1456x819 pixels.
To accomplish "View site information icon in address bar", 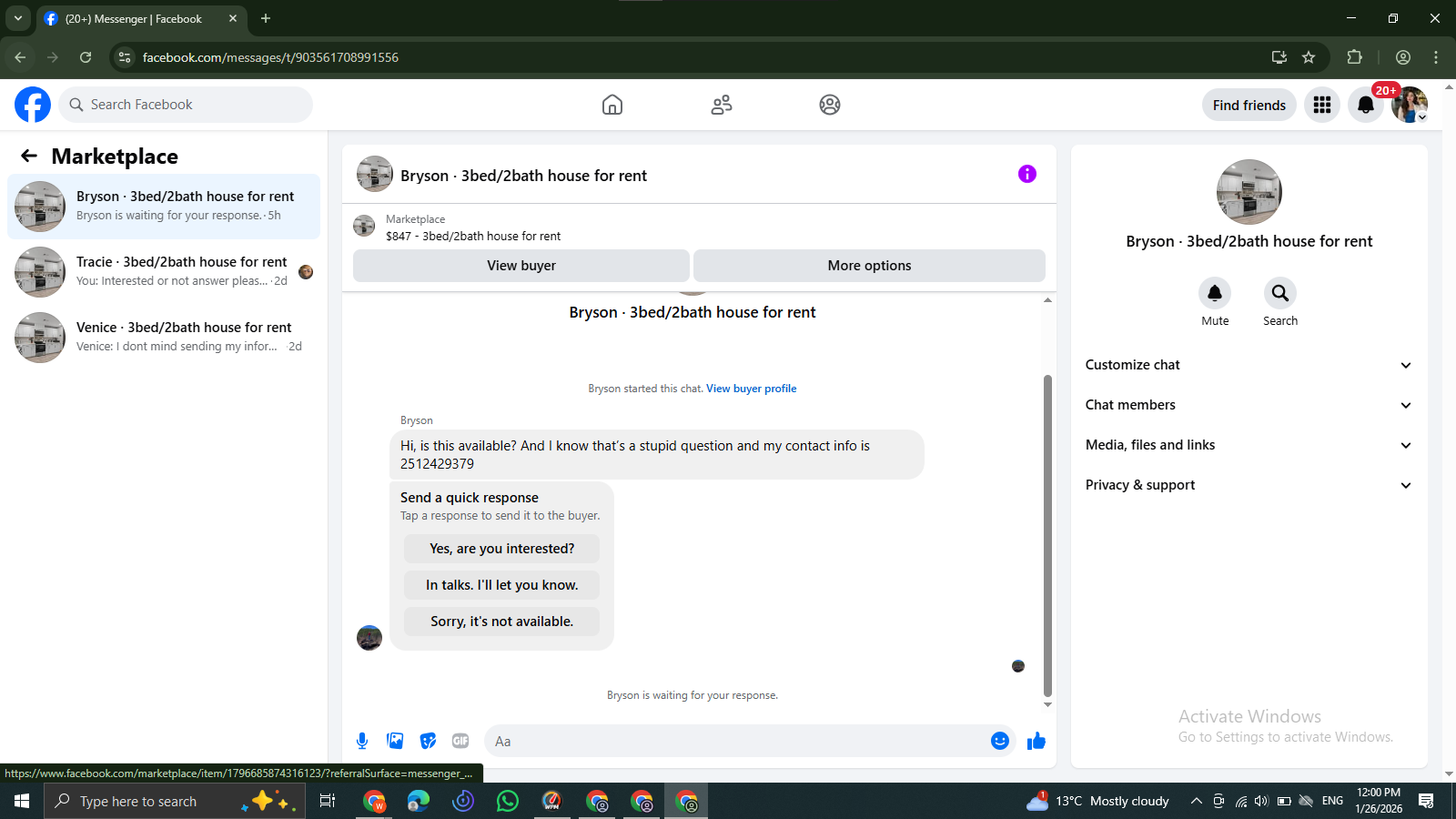I will pyautogui.click(x=125, y=57).
